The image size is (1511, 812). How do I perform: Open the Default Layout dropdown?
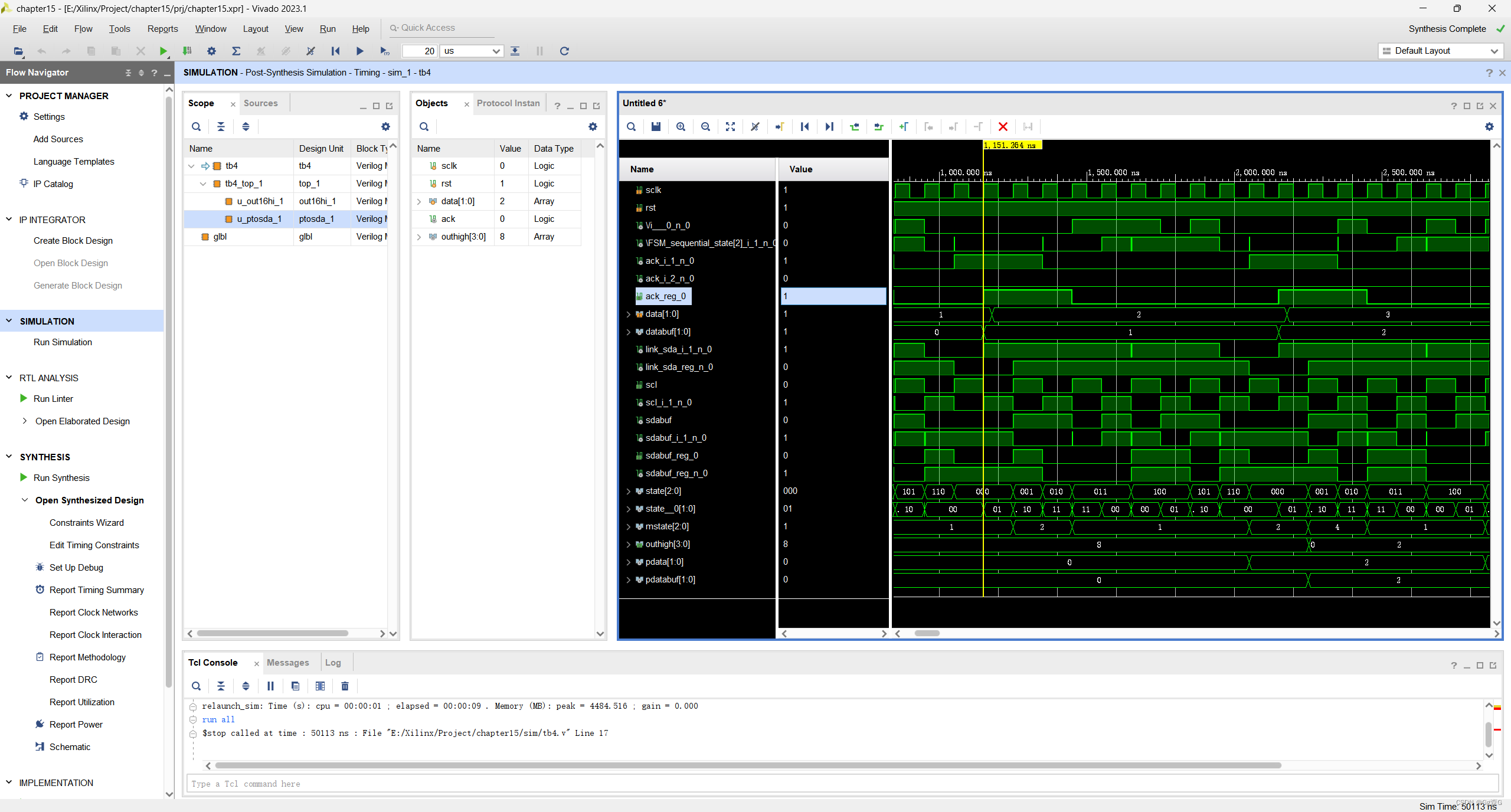(x=1494, y=51)
